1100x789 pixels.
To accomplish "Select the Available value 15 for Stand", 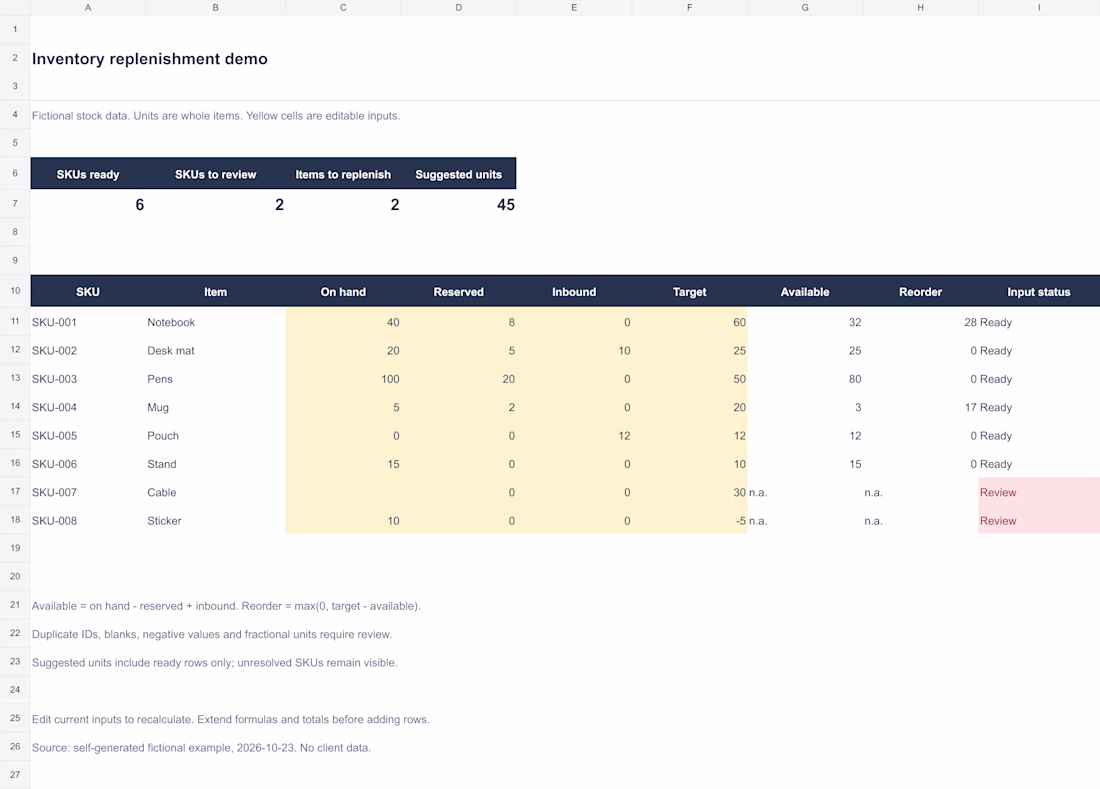I will (x=805, y=464).
